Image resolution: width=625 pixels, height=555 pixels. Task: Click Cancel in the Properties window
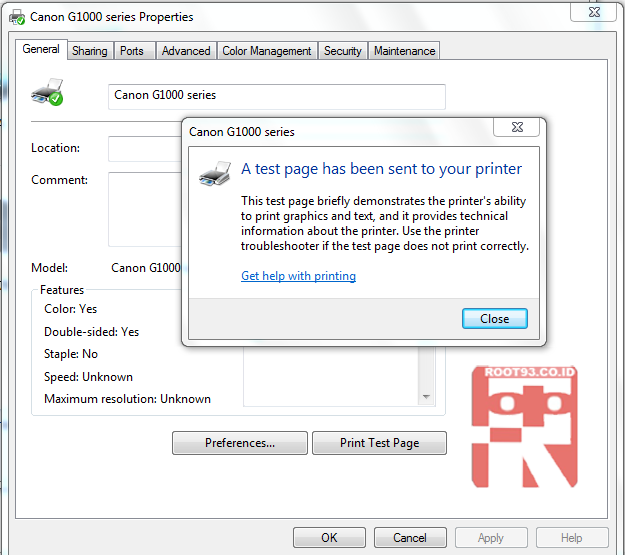pyautogui.click(x=410, y=538)
